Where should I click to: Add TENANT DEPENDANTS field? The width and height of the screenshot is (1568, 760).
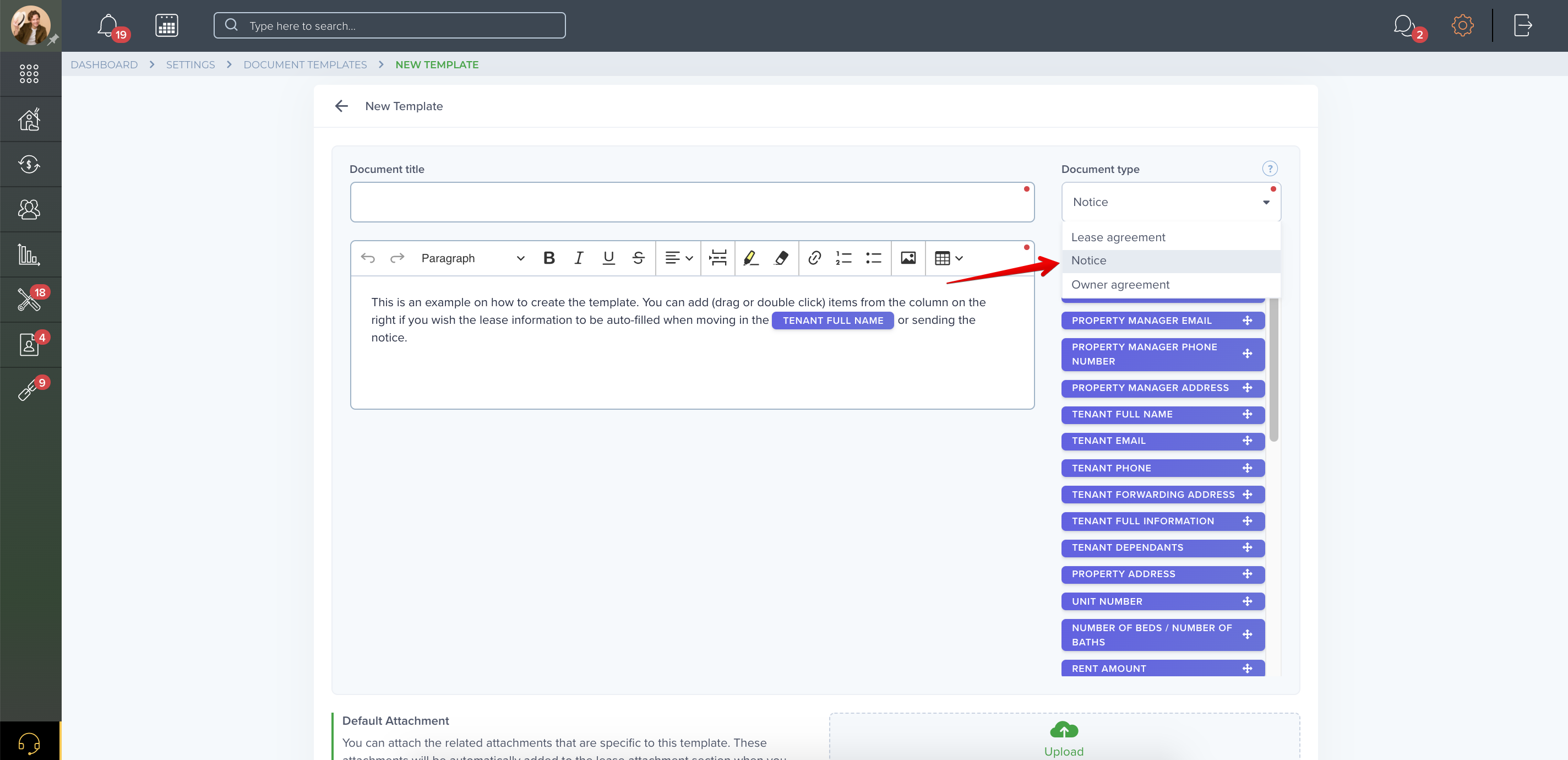(x=1163, y=547)
